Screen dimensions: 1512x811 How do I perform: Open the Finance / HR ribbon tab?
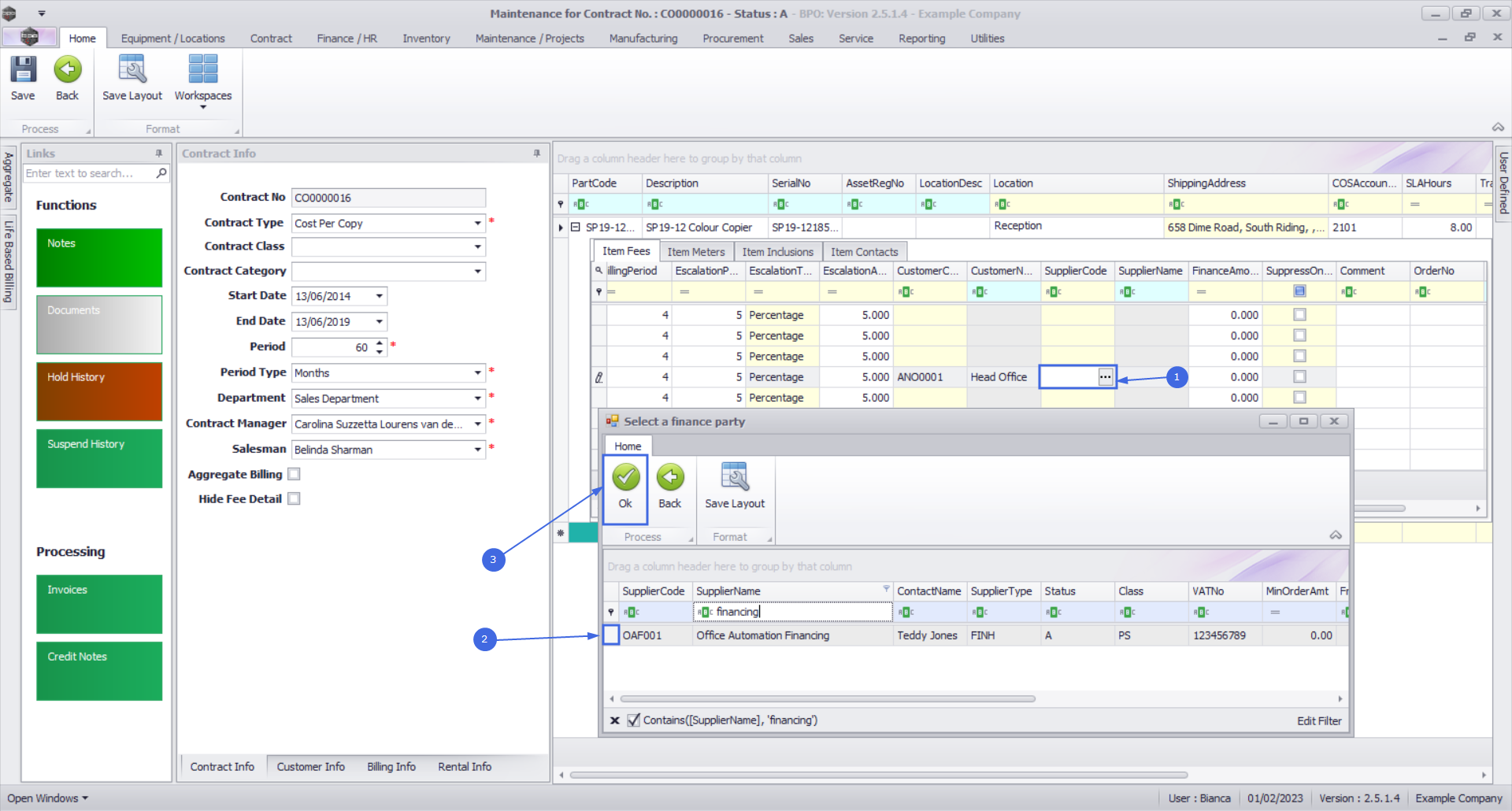pos(346,39)
